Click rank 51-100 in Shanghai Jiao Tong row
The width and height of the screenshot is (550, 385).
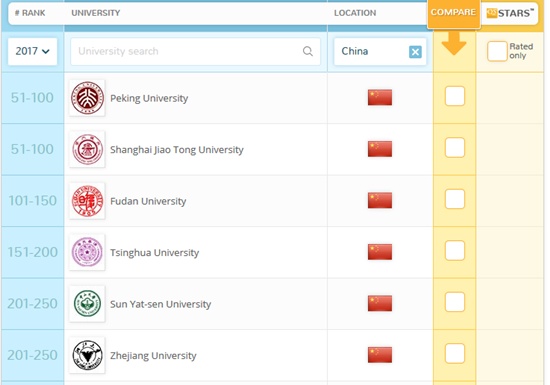coord(32,149)
